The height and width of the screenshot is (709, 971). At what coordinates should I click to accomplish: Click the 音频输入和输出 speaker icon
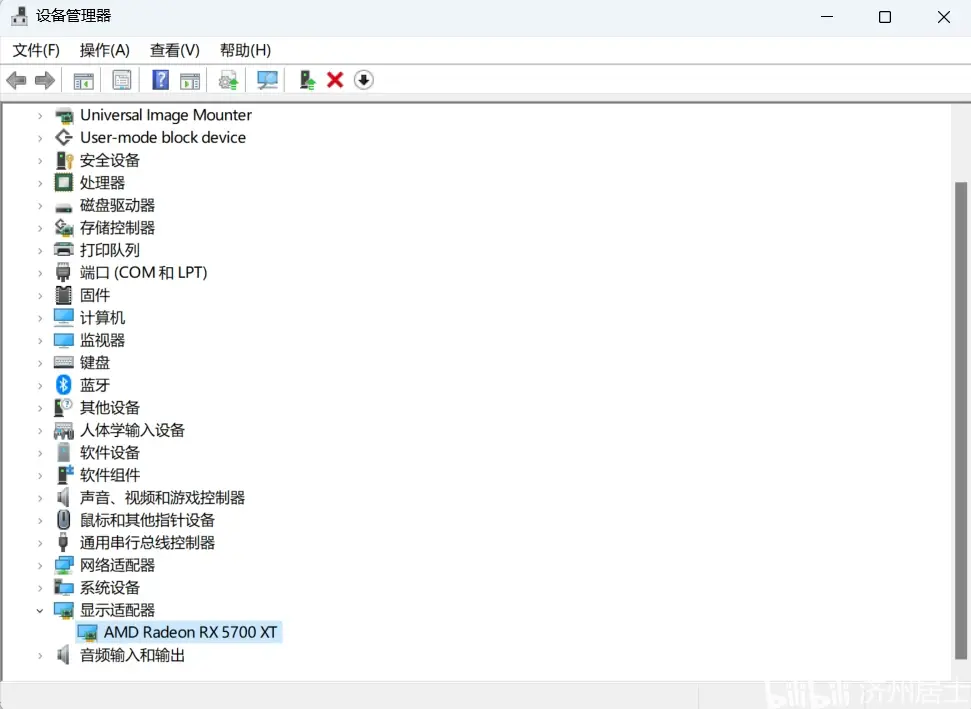63,655
